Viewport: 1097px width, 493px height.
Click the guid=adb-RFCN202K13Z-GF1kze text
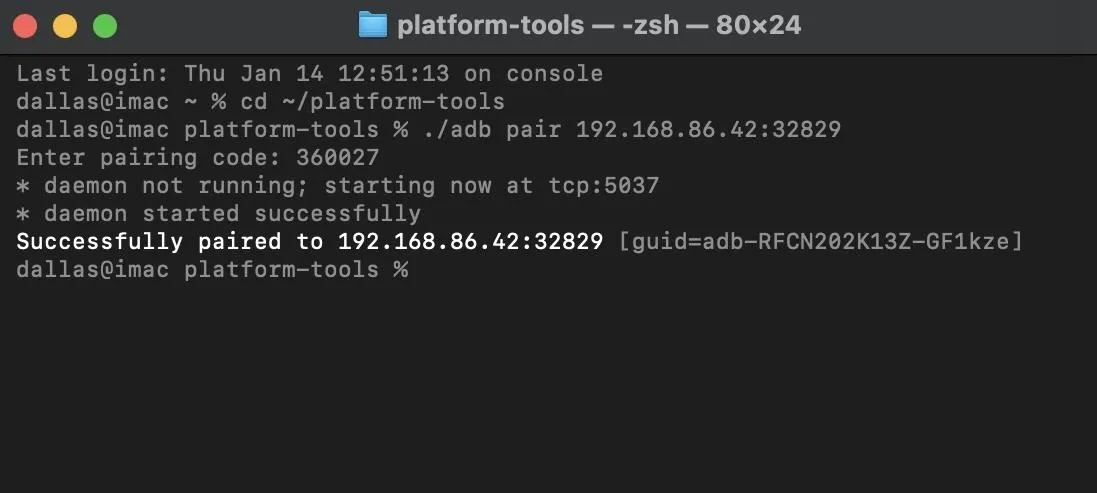click(x=821, y=242)
